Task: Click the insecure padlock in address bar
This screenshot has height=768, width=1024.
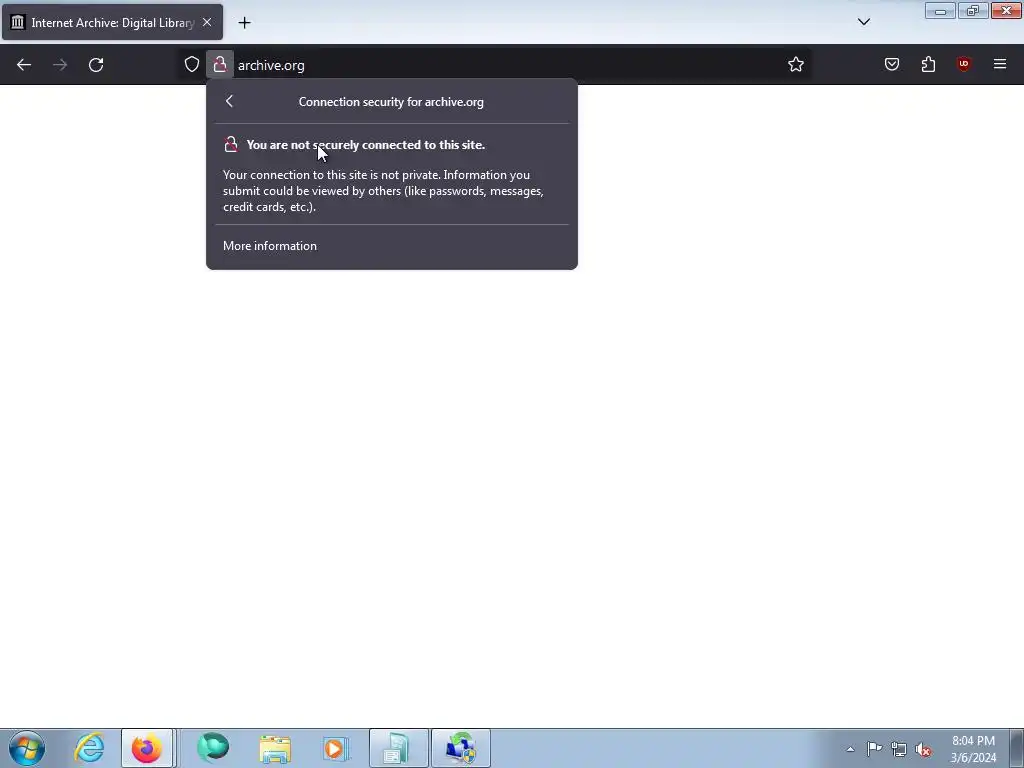Action: coord(220,64)
